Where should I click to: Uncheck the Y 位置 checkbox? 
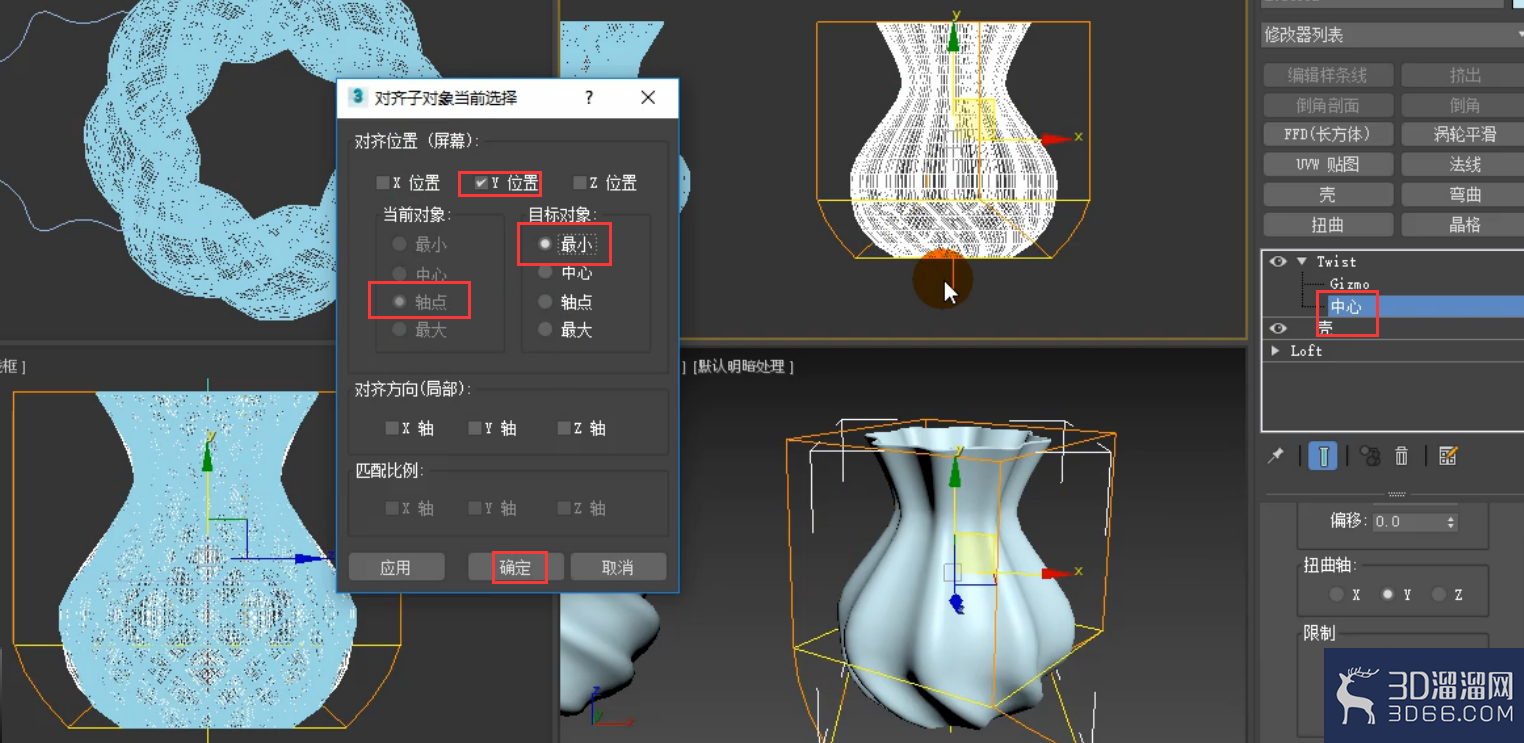click(481, 183)
